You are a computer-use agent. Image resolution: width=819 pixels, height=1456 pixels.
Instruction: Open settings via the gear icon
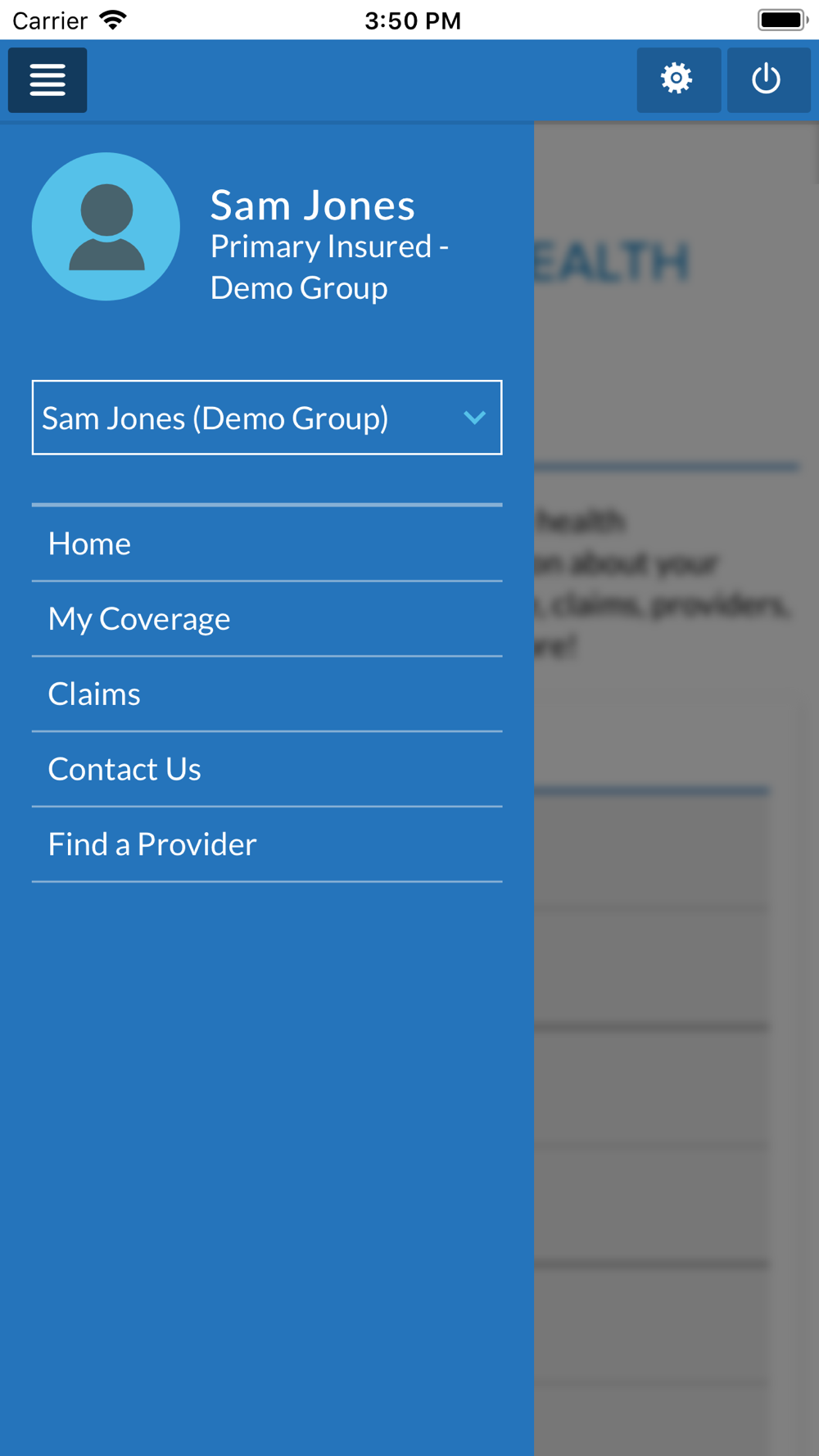pos(678,79)
